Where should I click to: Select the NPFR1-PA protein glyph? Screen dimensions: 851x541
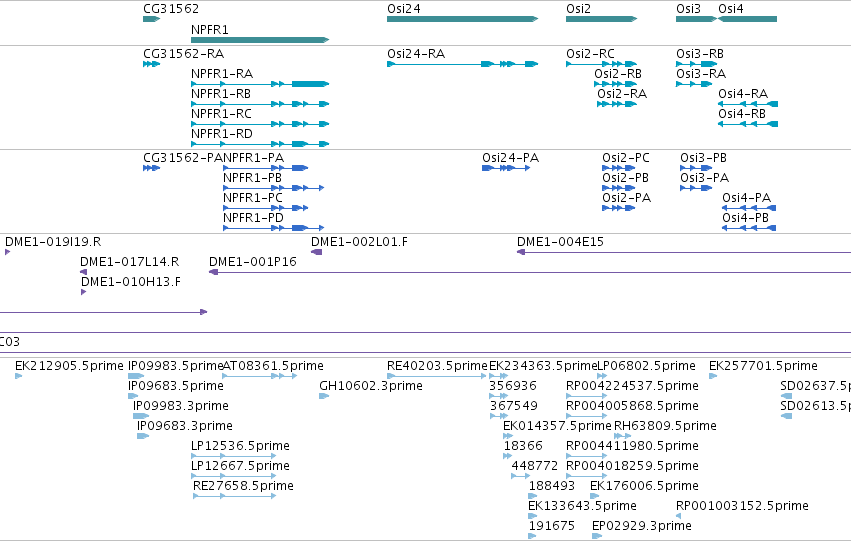click(265, 168)
